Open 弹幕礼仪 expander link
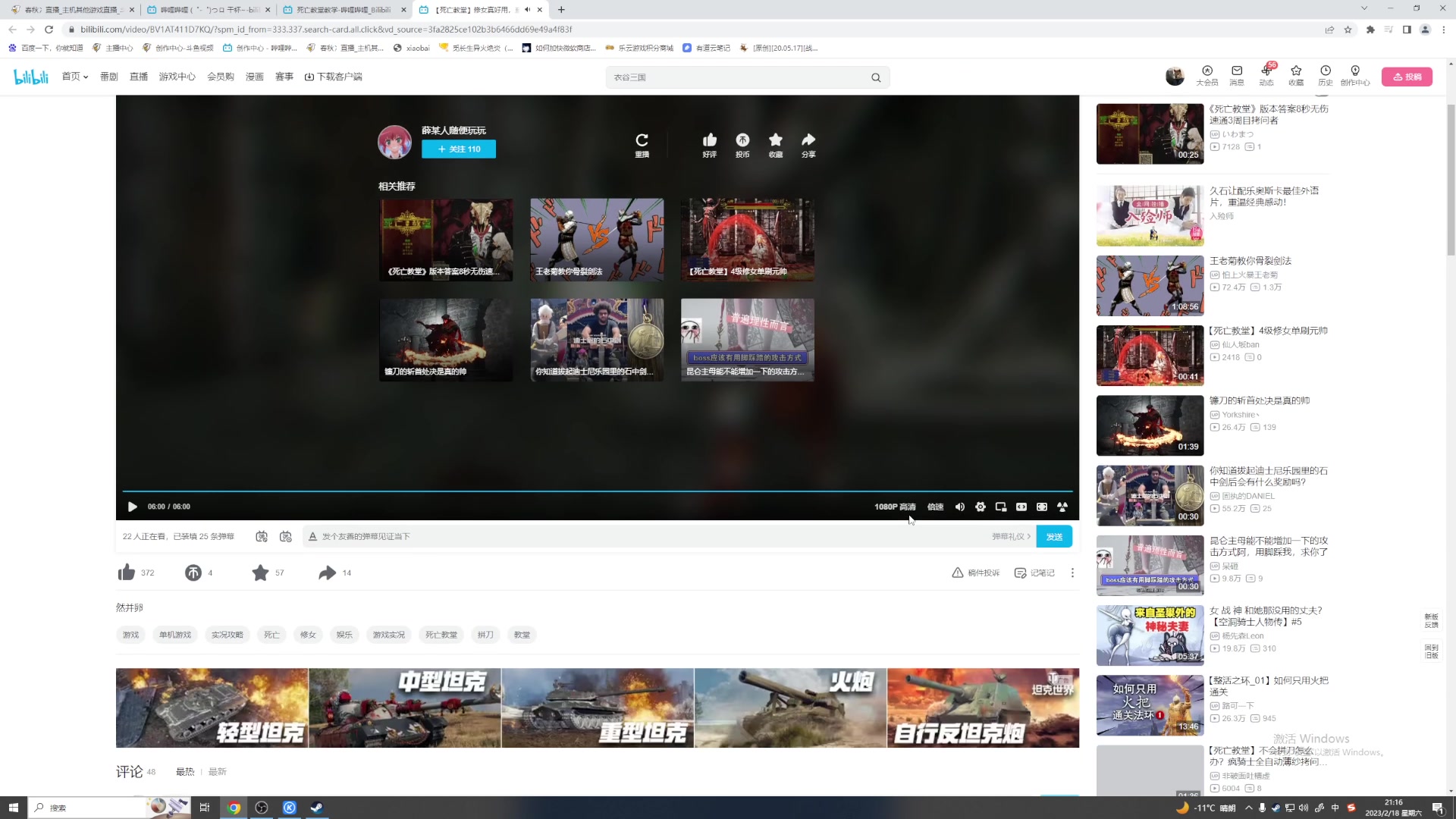1456x819 pixels. [x=1012, y=536]
